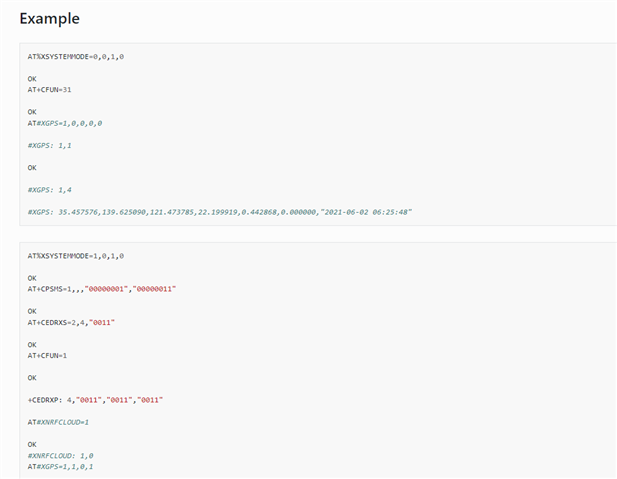617x479 pixels.
Task: Click the "2021-06-02 06:25:48" timestamp text
Action: 366,212
